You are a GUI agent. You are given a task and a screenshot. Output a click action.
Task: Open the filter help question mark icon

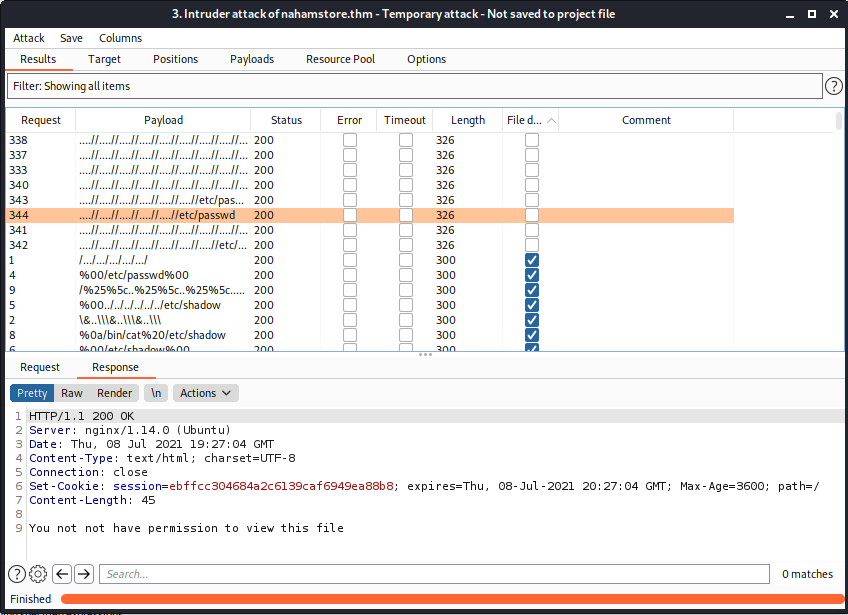coord(833,86)
